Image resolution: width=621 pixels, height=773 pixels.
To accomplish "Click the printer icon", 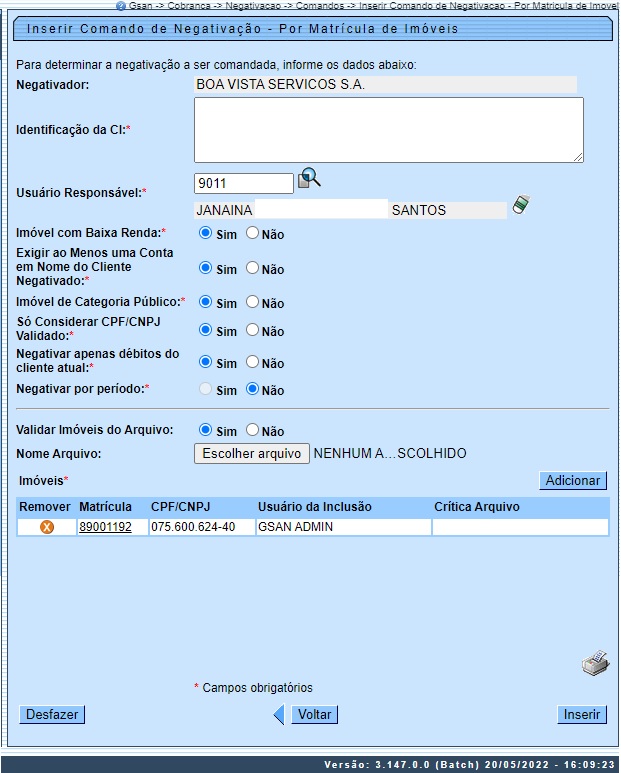I will (x=595, y=663).
